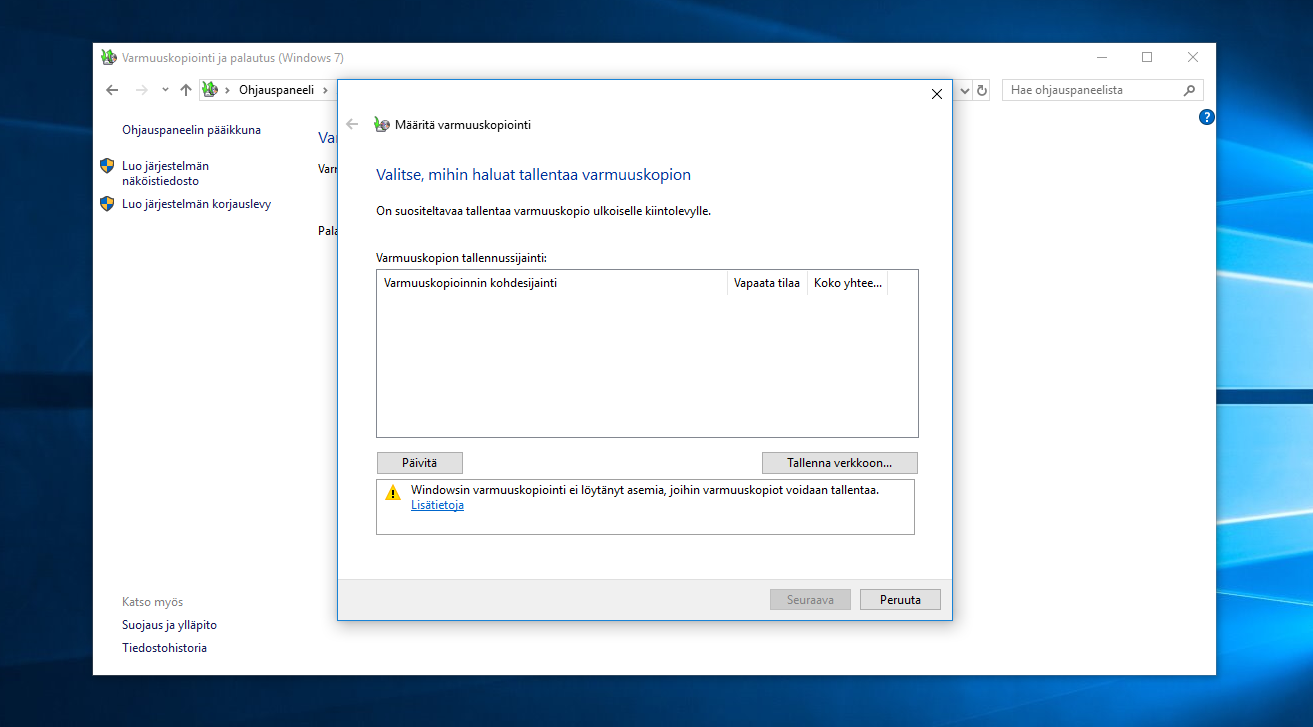The height and width of the screenshot is (727, 1313).
Task: Minimize the Varmuuskopiointi ja palautus window
Action: pyautogui.click(x=1101, y=58)
